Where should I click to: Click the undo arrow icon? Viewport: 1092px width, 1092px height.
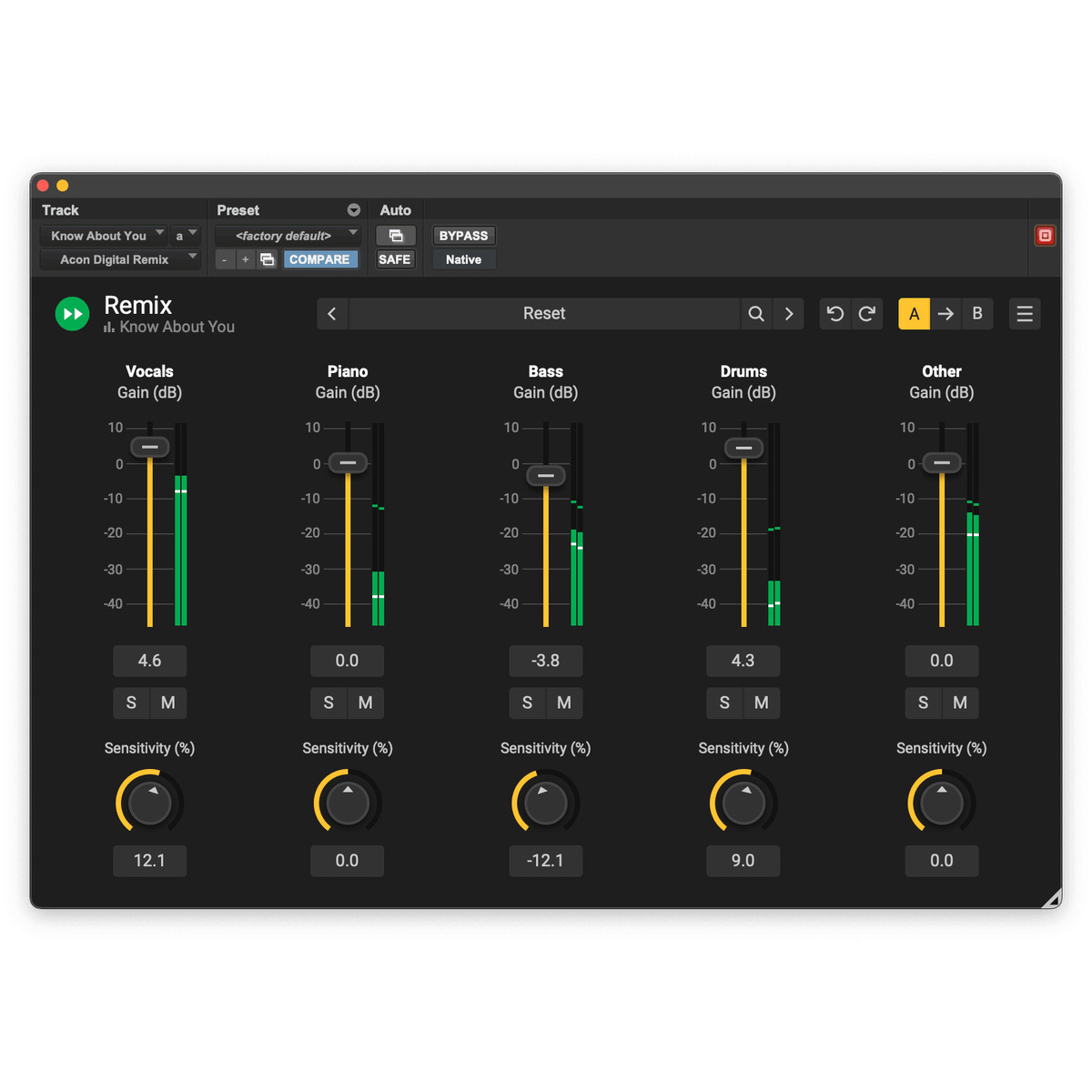834,314
